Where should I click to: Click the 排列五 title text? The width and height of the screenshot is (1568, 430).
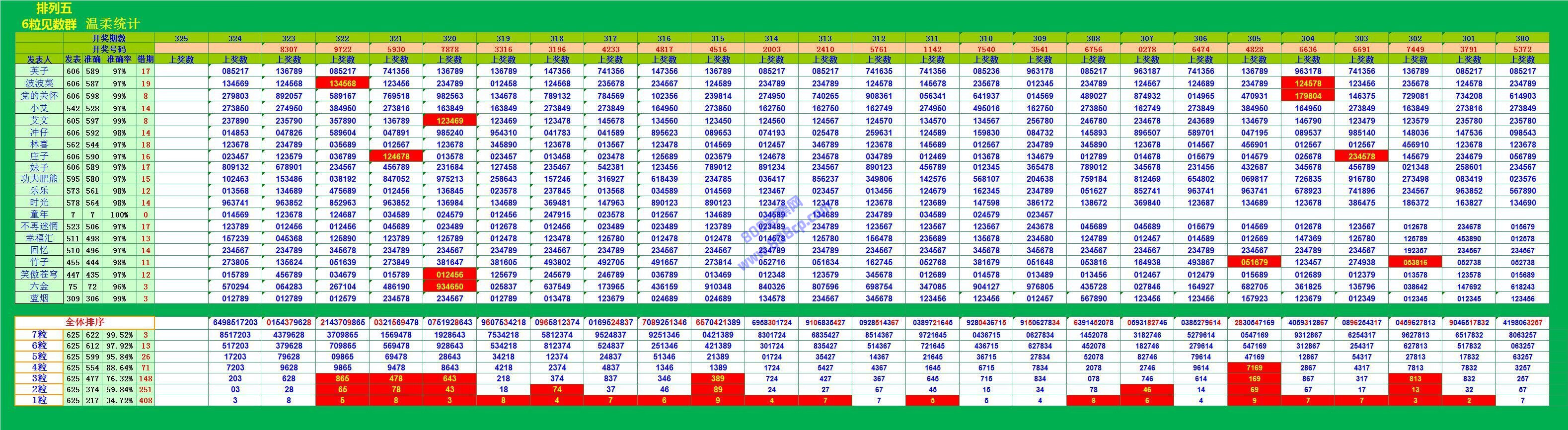(x=54, y=8)
